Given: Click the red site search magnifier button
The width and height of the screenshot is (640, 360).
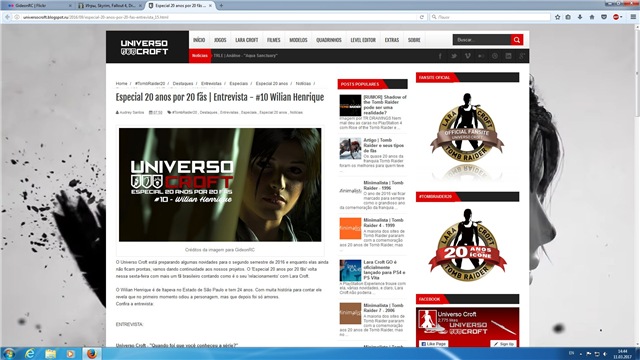Looking at the screenshot, I should pos(517,40).
